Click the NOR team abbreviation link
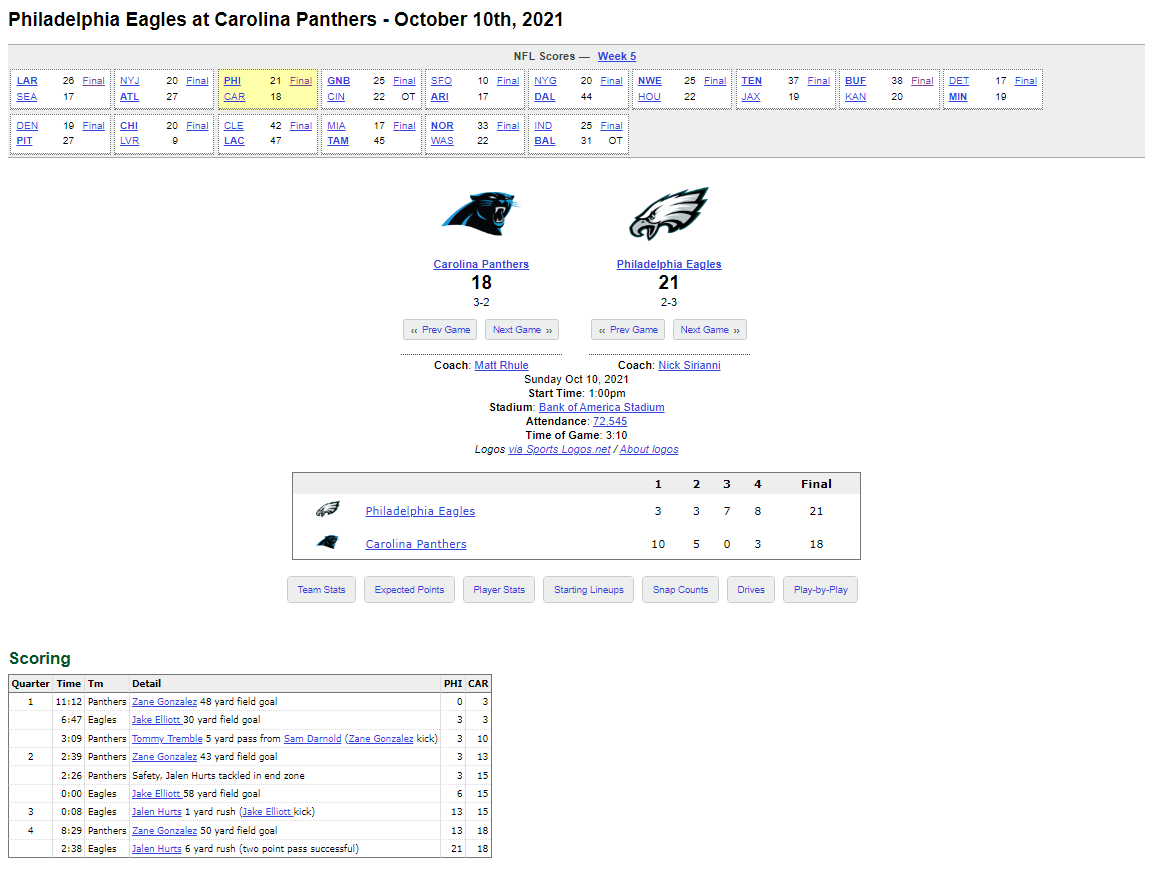 point(442,125)
